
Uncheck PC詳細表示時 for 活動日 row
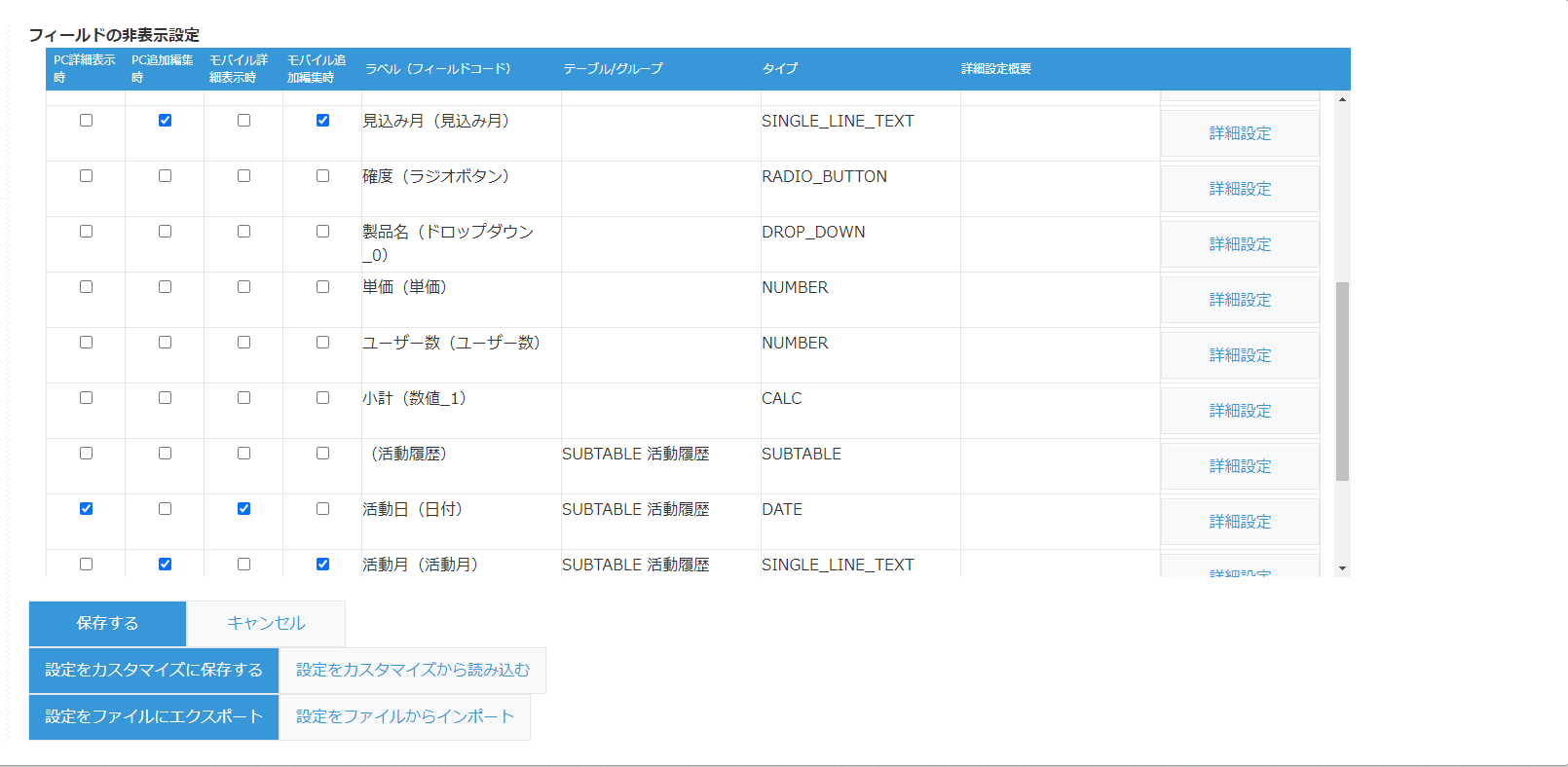point(86,509)
